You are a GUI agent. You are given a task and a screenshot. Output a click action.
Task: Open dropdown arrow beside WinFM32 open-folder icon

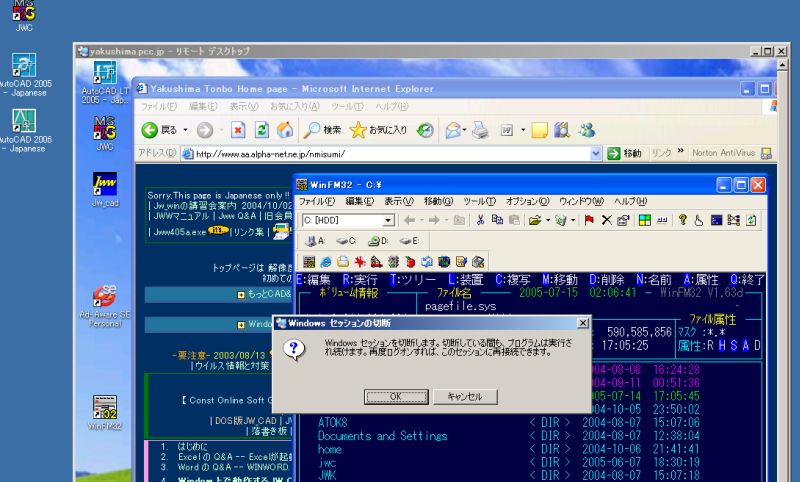click(548, 220)
